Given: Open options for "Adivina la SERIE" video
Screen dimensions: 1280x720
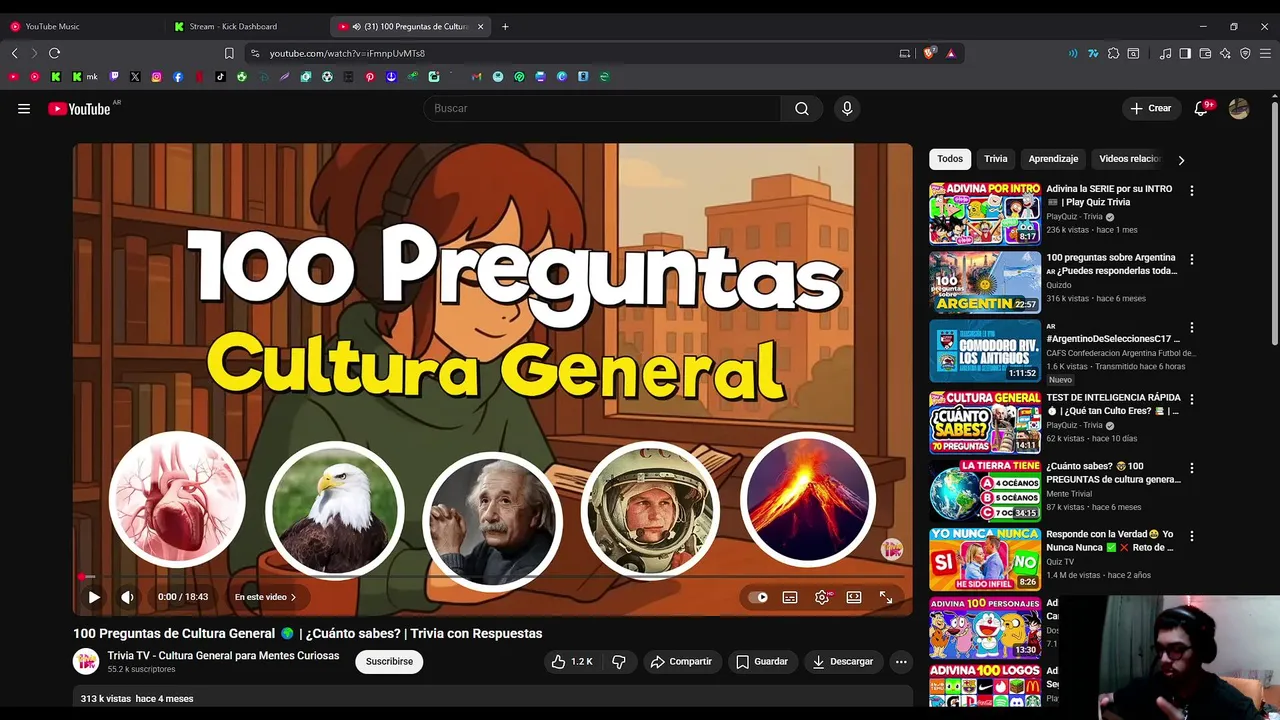Looking at the screenshot, I should coord(1191,190).
